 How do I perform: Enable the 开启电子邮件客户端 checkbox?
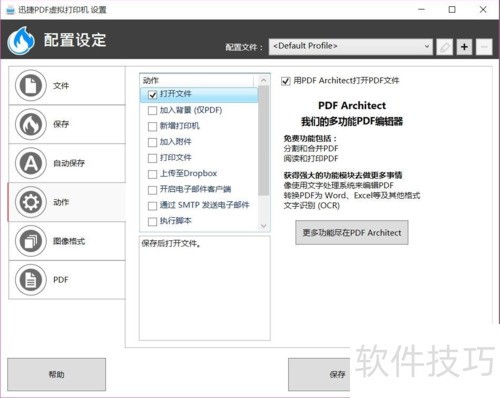pos(152,190)
